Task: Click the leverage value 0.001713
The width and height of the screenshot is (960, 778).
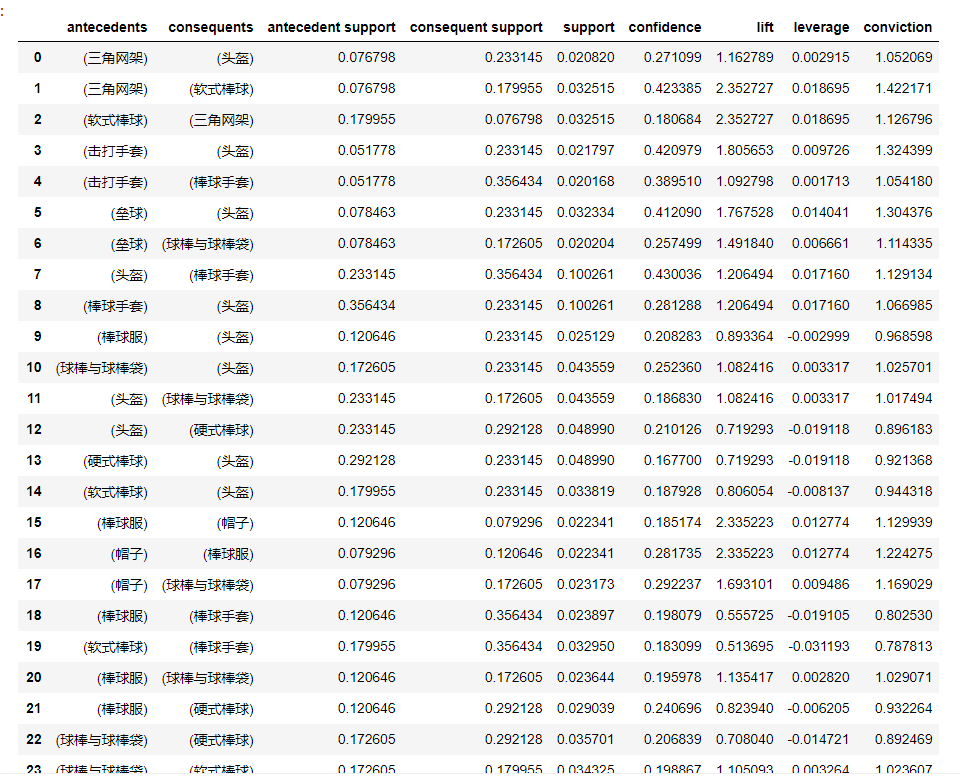Action: 820,181
